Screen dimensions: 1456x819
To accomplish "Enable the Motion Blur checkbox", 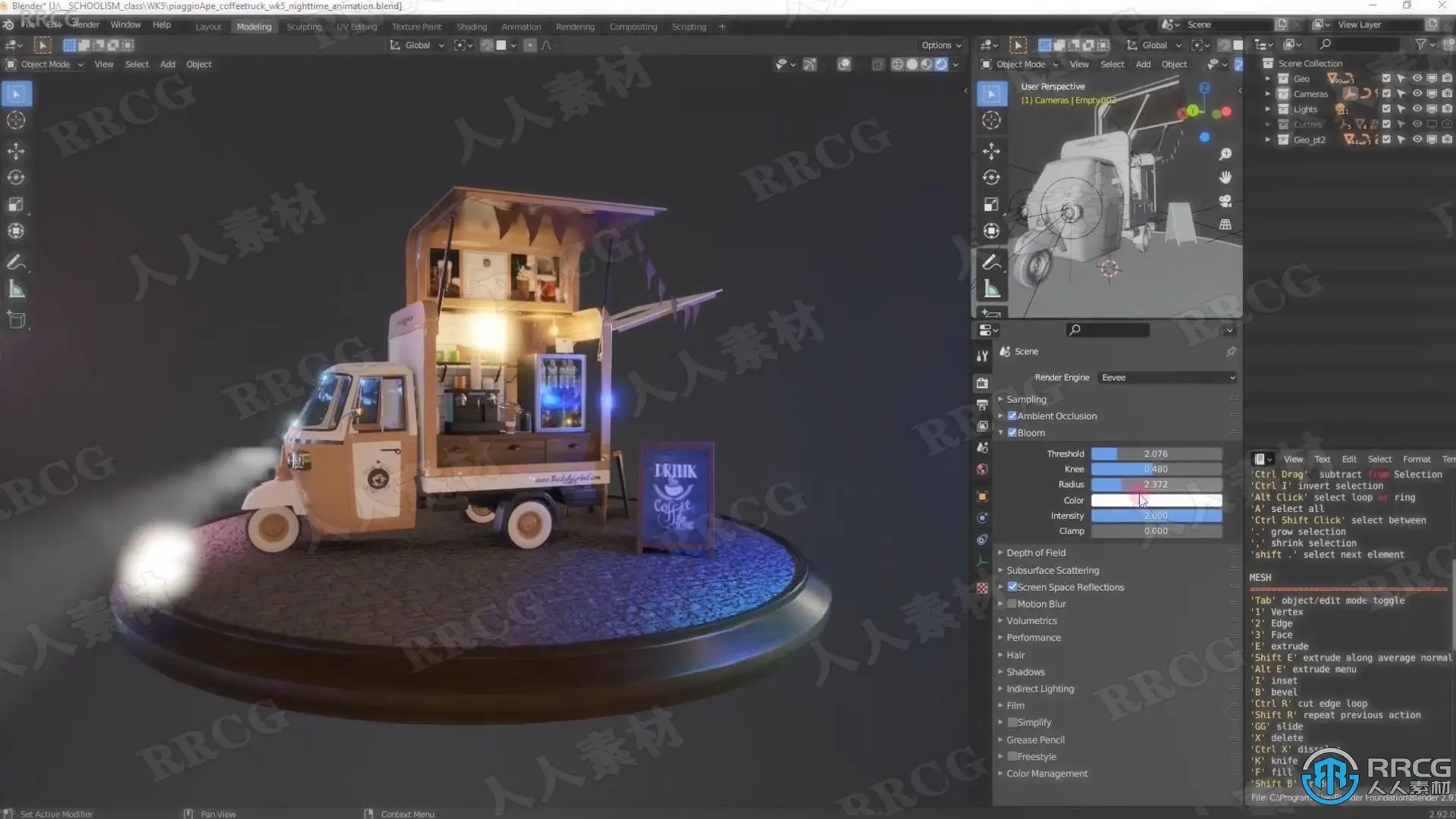I will coord(1012,604).
